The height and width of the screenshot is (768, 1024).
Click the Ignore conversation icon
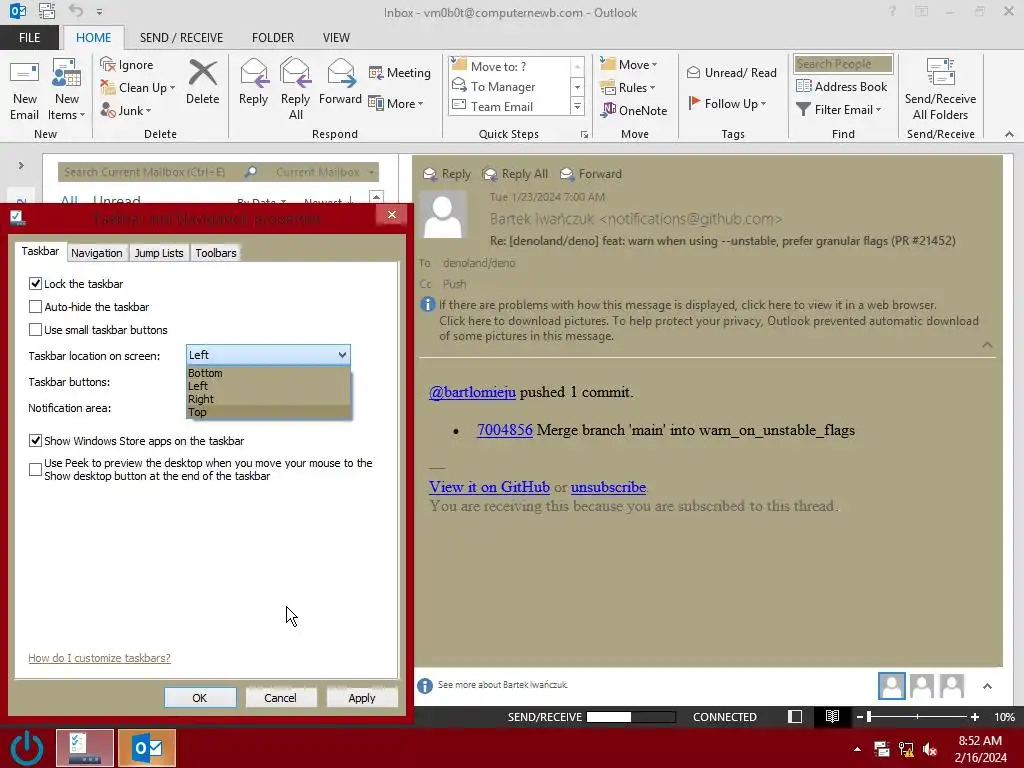(x=108, y=64)
